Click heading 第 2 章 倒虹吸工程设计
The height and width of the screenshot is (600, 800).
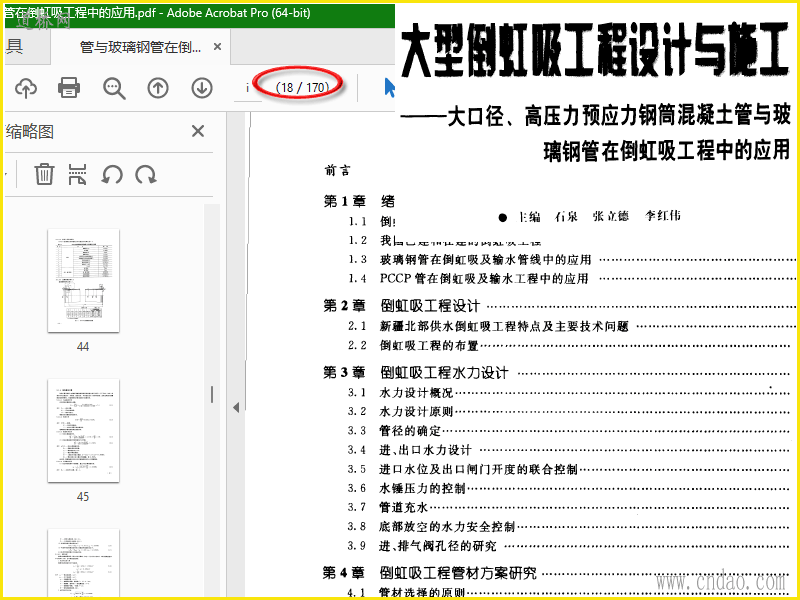[402, 306]
